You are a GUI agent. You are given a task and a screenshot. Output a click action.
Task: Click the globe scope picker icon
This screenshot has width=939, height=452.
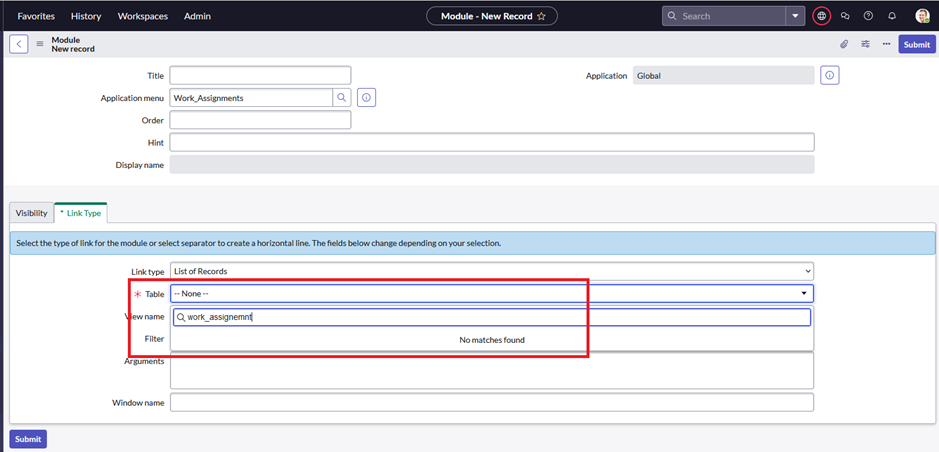pyautogui.click(x=821, y=16)
